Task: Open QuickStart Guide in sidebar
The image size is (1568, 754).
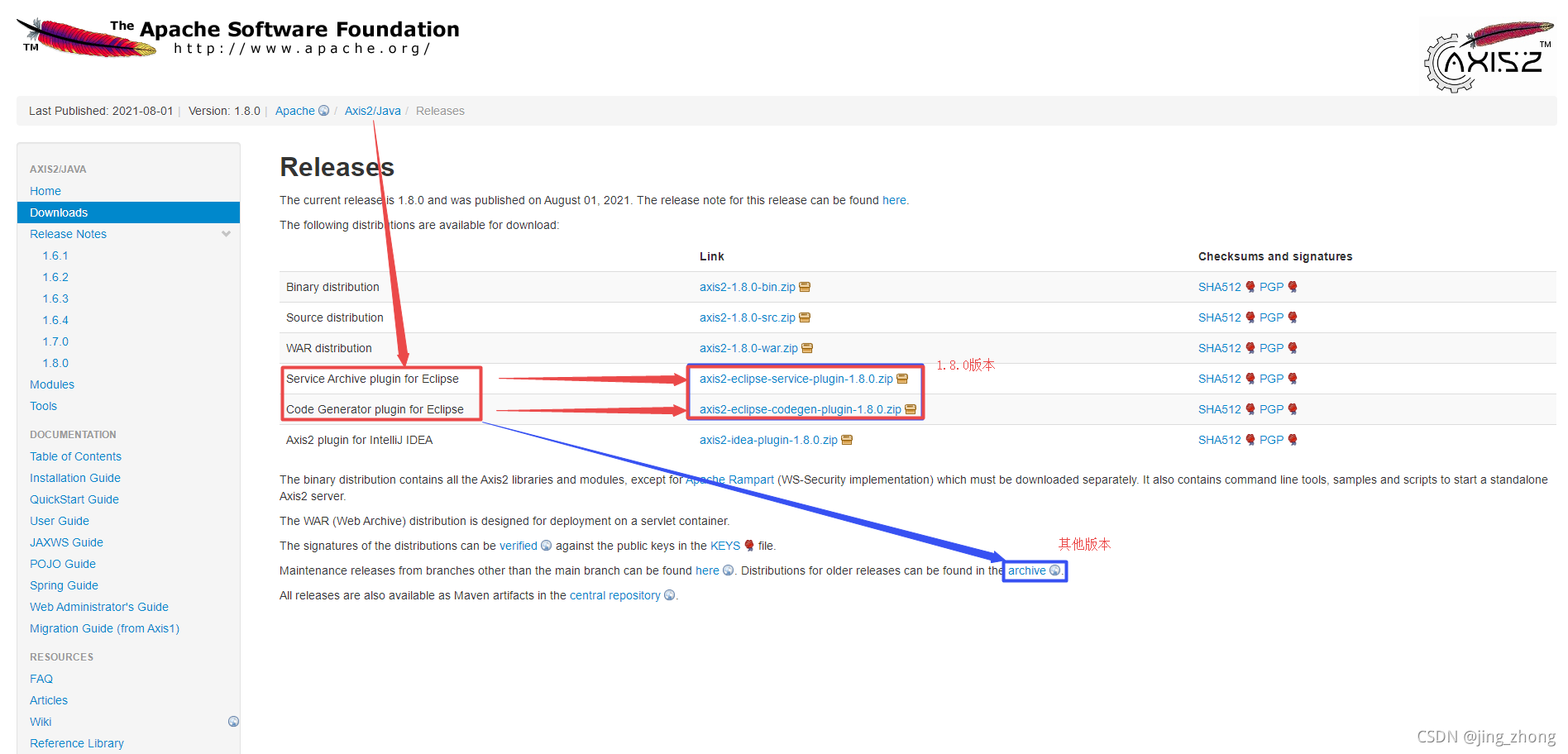Action: pyautogui.click(x=74, y=499)
